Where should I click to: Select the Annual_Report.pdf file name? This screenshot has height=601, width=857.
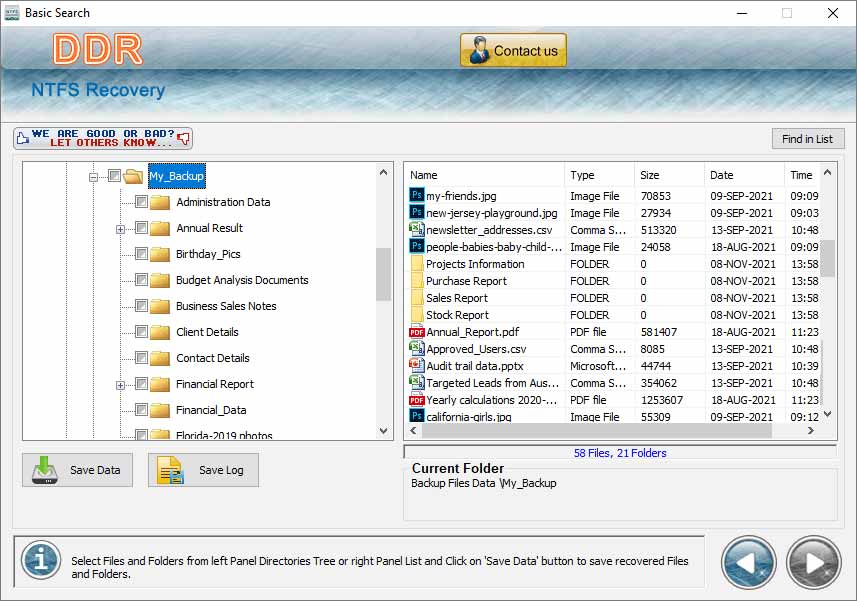coord(473,332)
